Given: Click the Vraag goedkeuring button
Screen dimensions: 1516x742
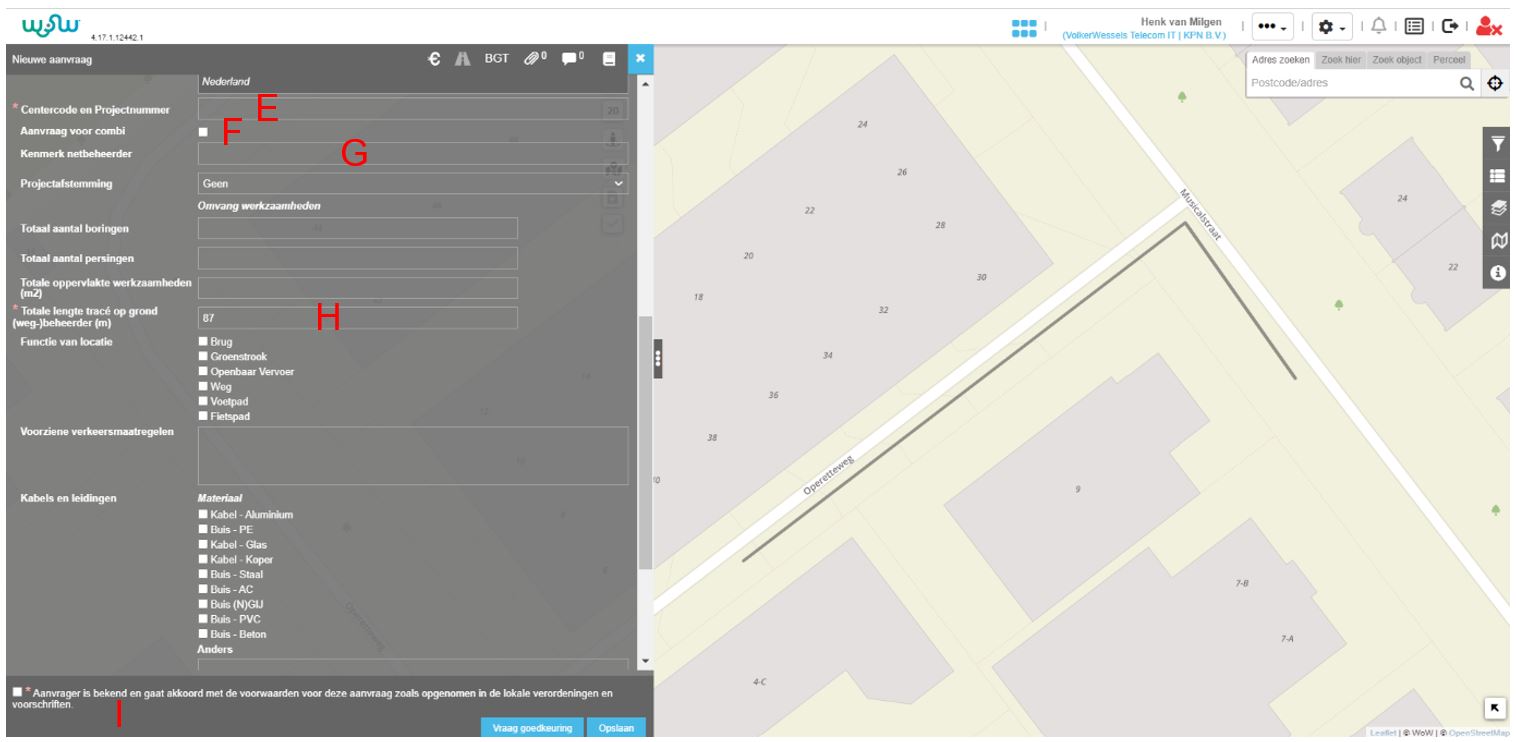Looking at the screenshot, I should (531, 728).
